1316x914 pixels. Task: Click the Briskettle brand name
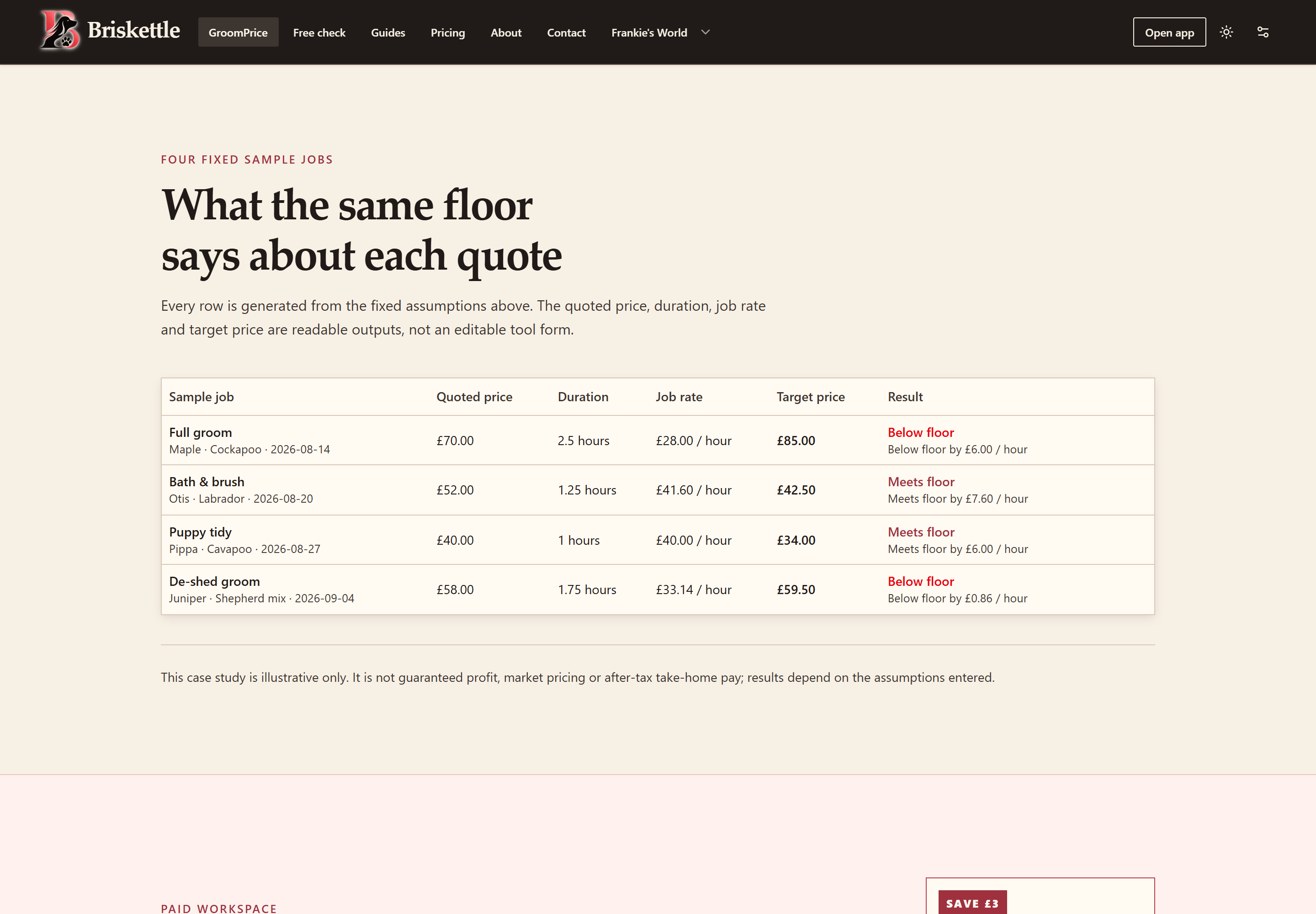click(133, 30)
